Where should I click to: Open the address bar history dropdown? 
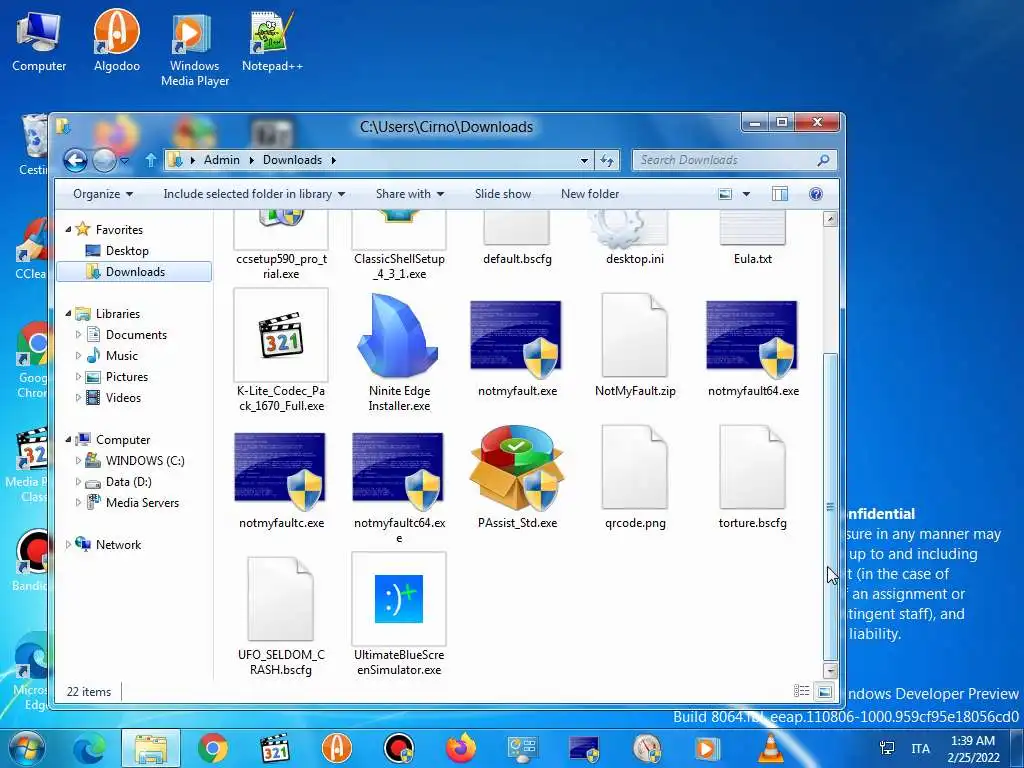tap(584, 160)
